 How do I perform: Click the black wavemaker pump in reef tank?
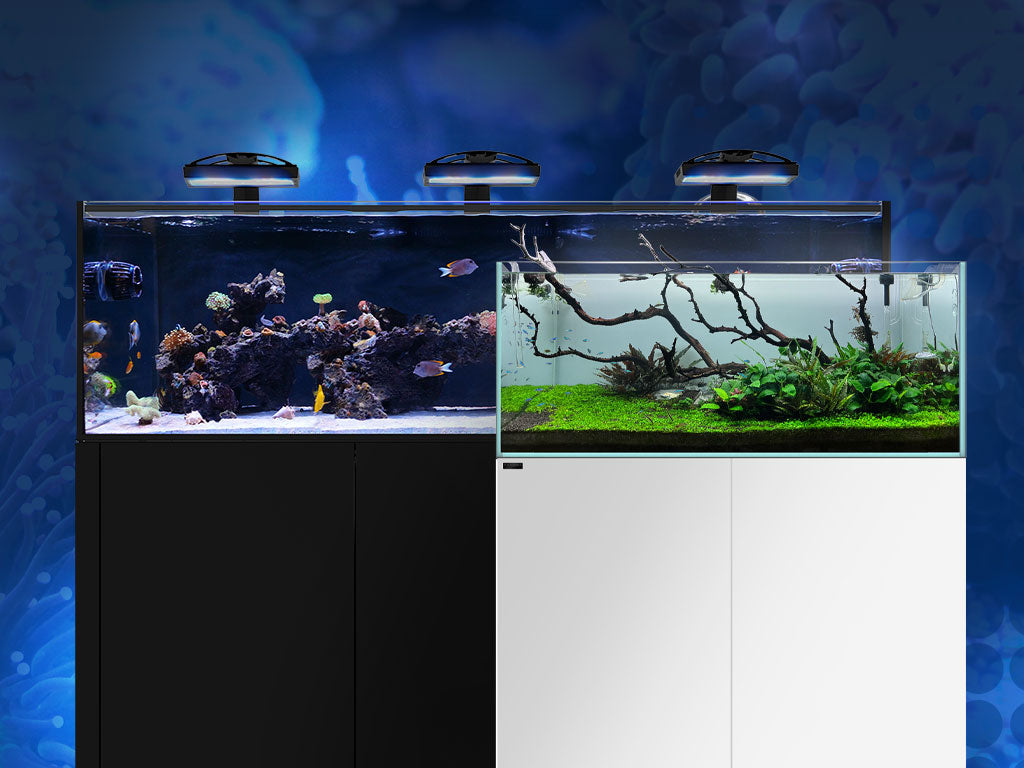coord(111,281)
